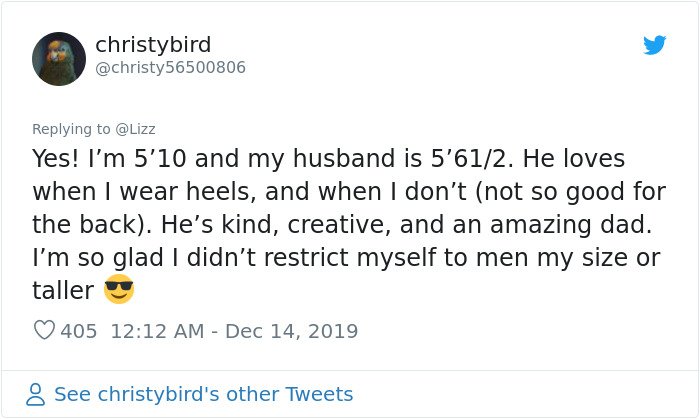Click the person silhouette icon in footer
The height and width of the screenshot is (419, 700).
tap(35, 394)
